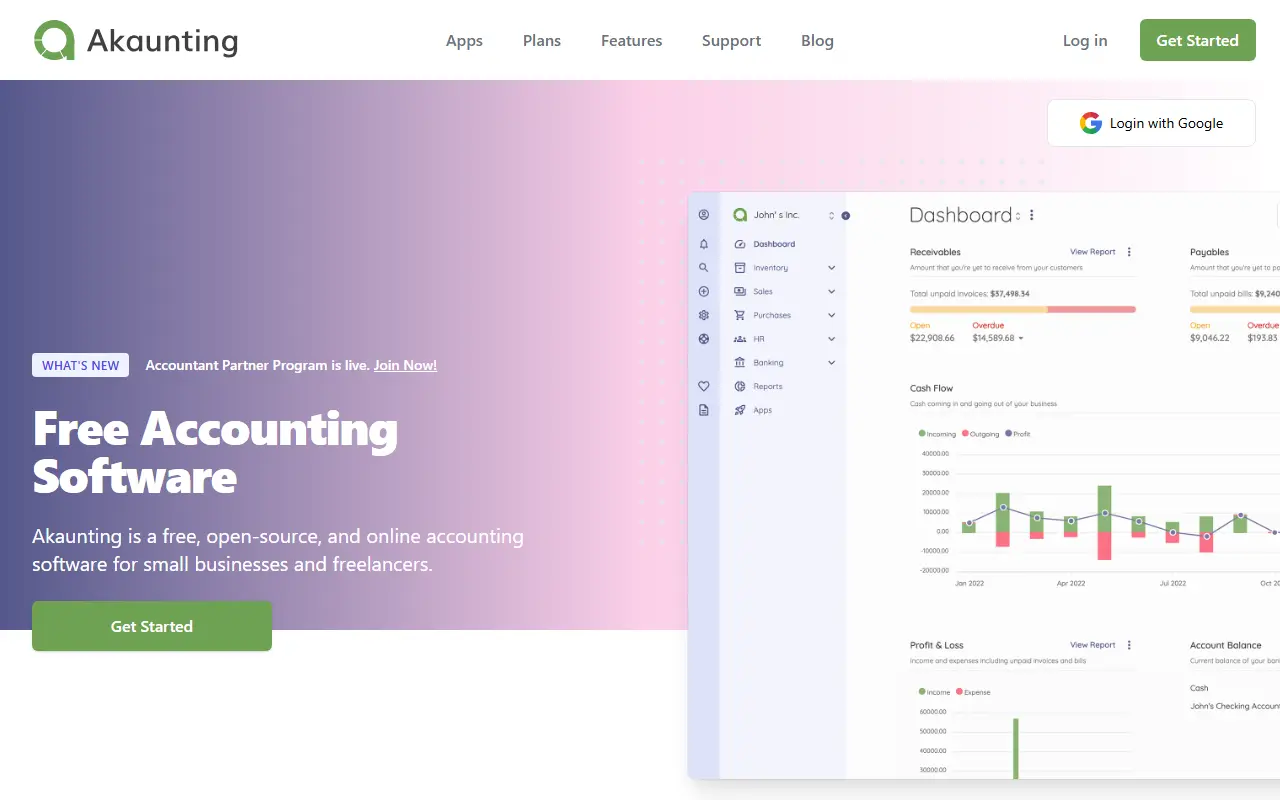The image size is (1280, 800).
Task: Click the heart icon in the sidebar
Action: 704,386
